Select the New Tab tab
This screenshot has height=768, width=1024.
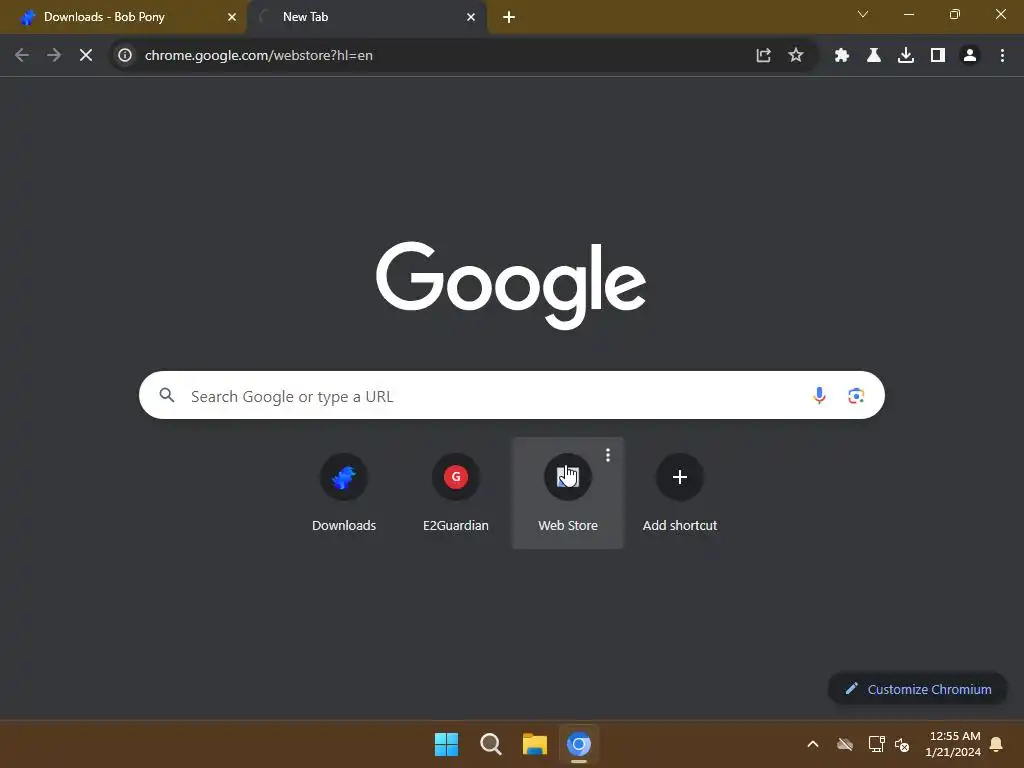click(366, 17)
